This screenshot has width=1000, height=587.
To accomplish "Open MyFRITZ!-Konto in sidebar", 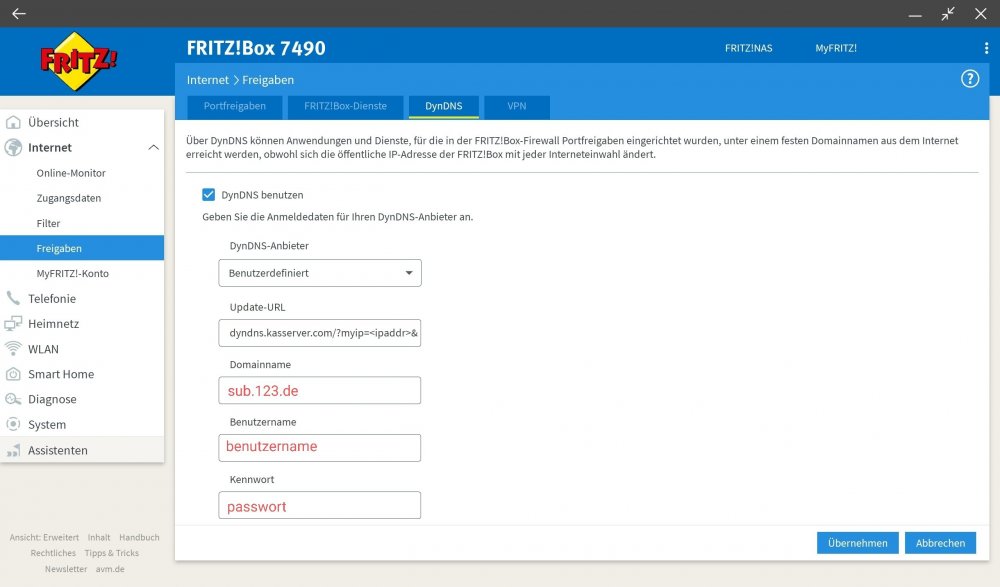I will [x=73, y=273].
